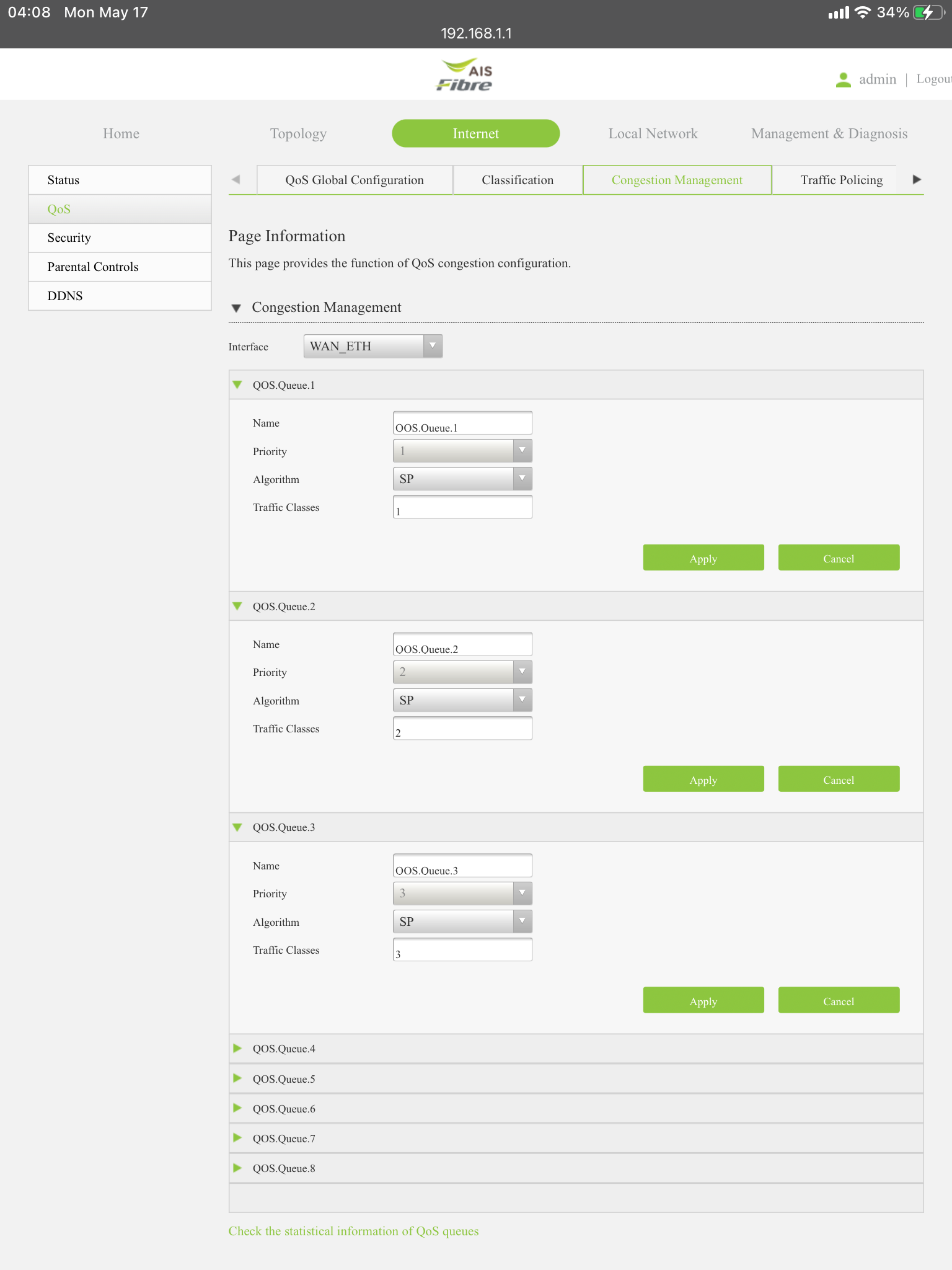Cancel QOS.Queue.3 changes
This screenshot has width=952, height=1270.
(x=839, y=1000)
